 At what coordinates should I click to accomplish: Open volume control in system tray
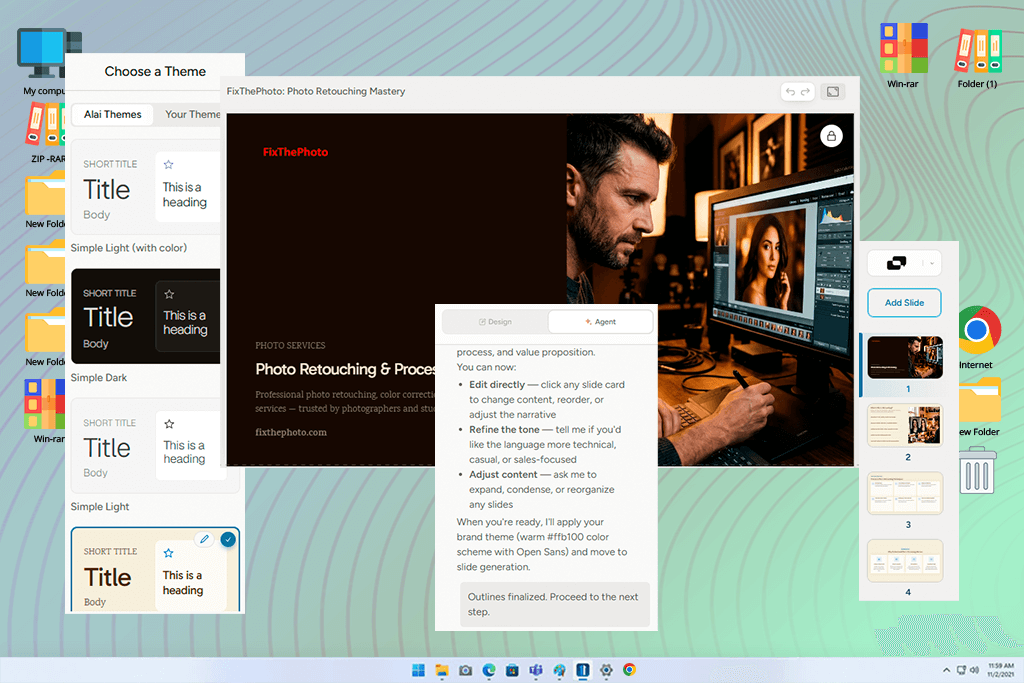tap(974, 670)
